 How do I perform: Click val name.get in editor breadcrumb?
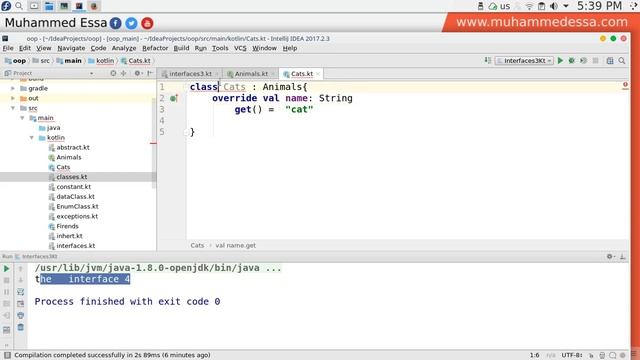coord(236,245)
